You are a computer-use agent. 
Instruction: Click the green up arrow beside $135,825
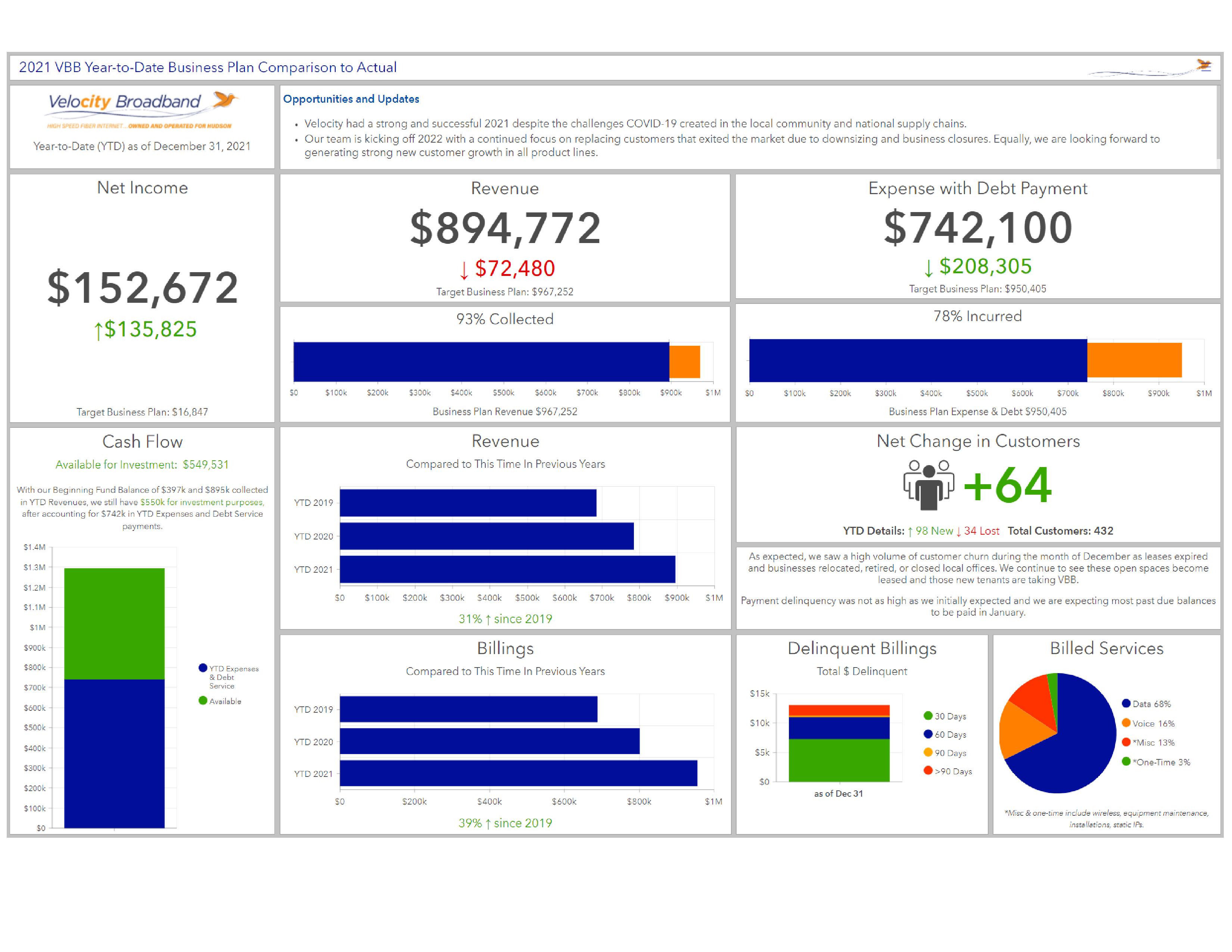(x=98, y=330)
